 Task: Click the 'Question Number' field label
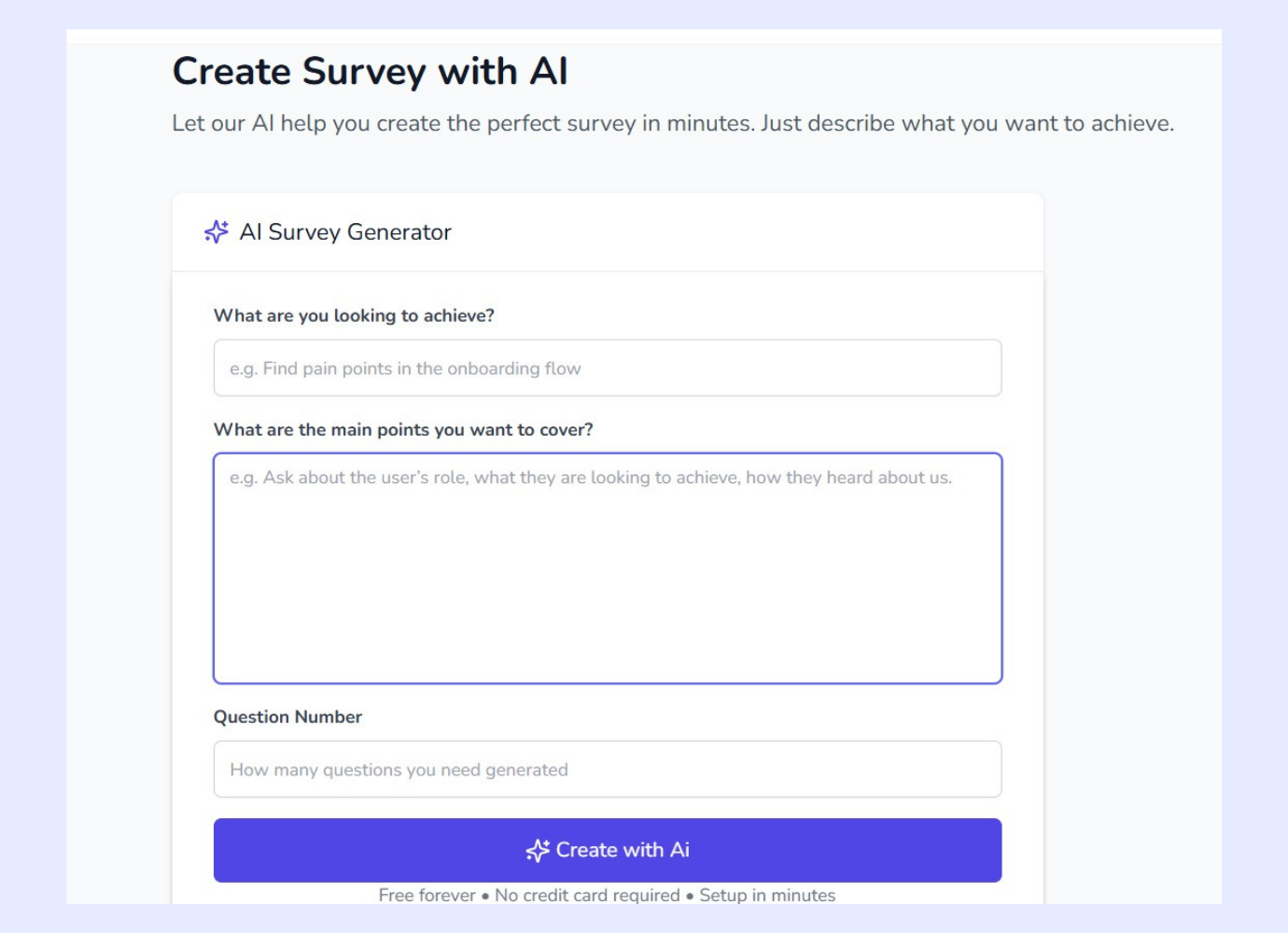point(289,717)
